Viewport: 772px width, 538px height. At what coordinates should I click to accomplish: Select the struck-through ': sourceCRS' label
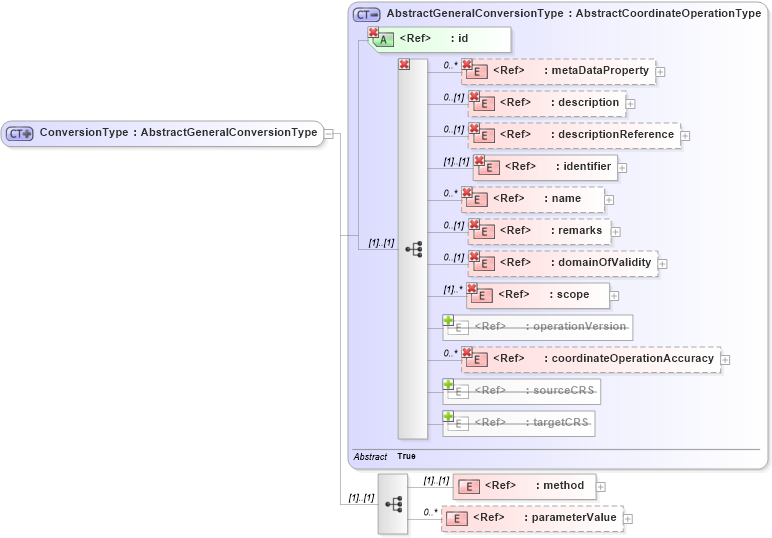(560, 390)
